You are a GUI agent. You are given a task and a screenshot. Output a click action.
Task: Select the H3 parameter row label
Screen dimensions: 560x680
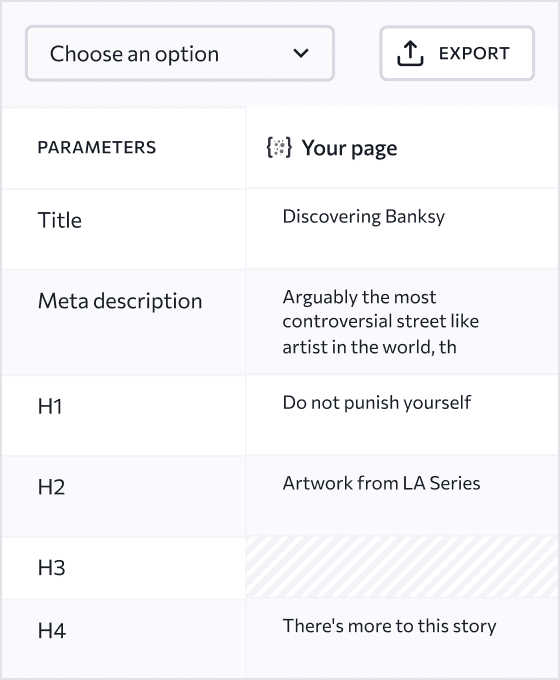coord(51,568)
